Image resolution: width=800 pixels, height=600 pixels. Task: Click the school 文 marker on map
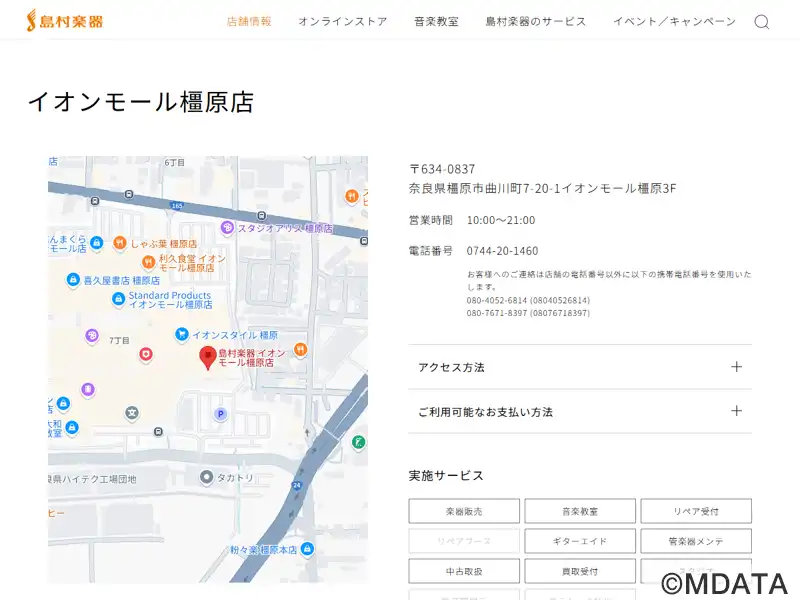[132, 413]
